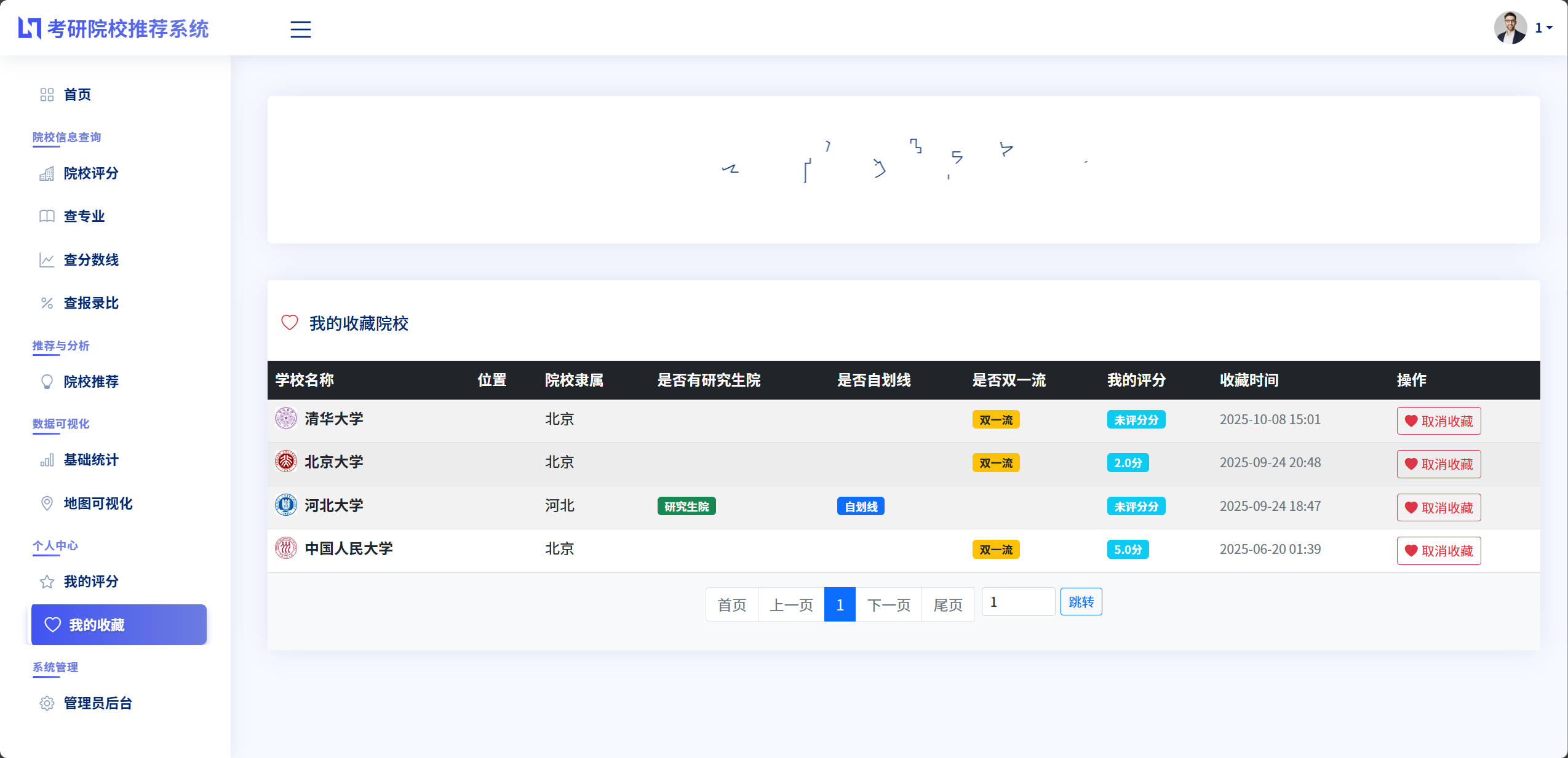The width and height of the screenshot is (1568, 758).
Task: Click the heart icon beside 我的收藏院校
Action: pyautogui.click(x=289, y=322)
